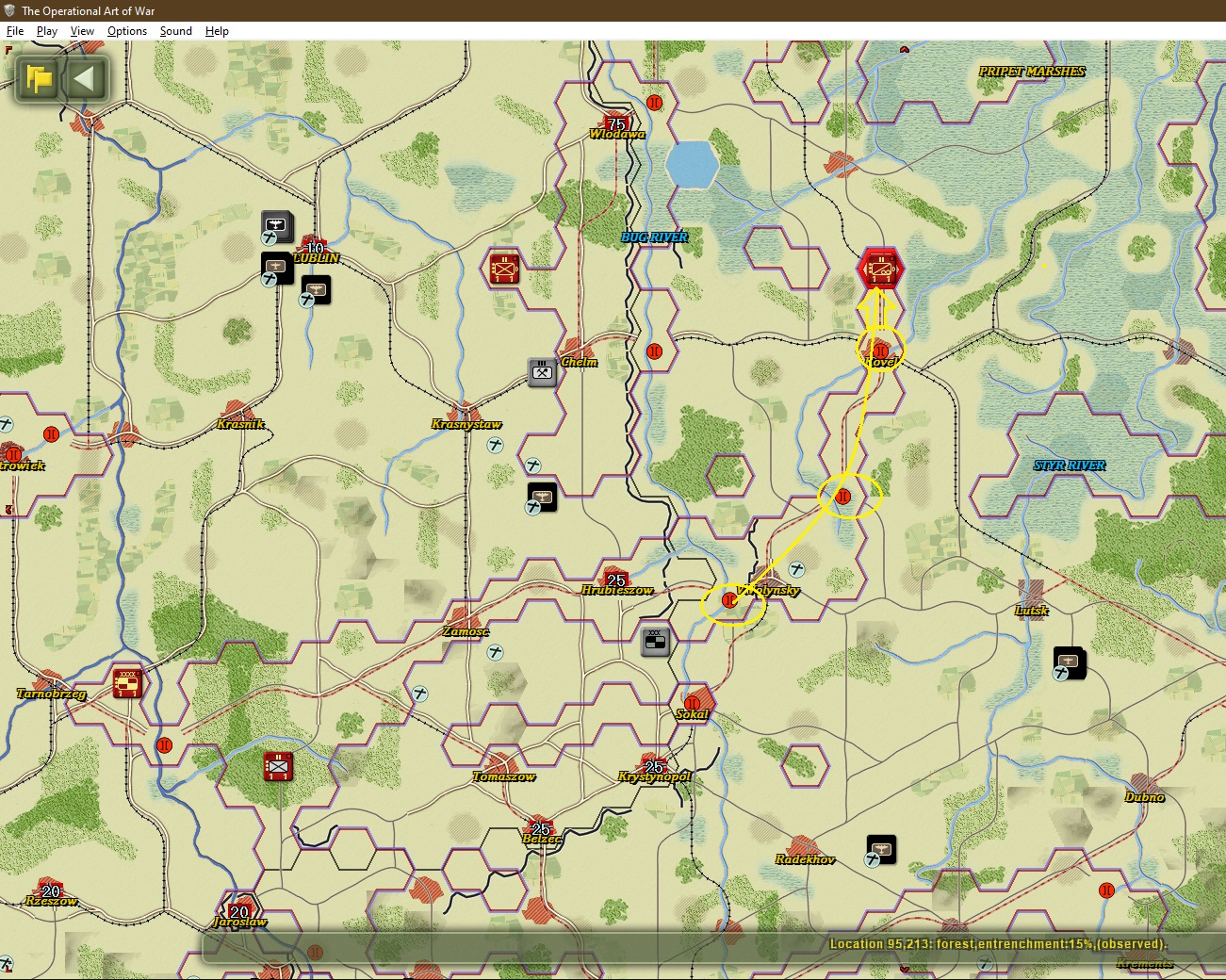Image resolution: width=1226 pixels, height=980 pixels.
Task: Select the black air unit east of Lutsk
Action: click(1070, 662)
